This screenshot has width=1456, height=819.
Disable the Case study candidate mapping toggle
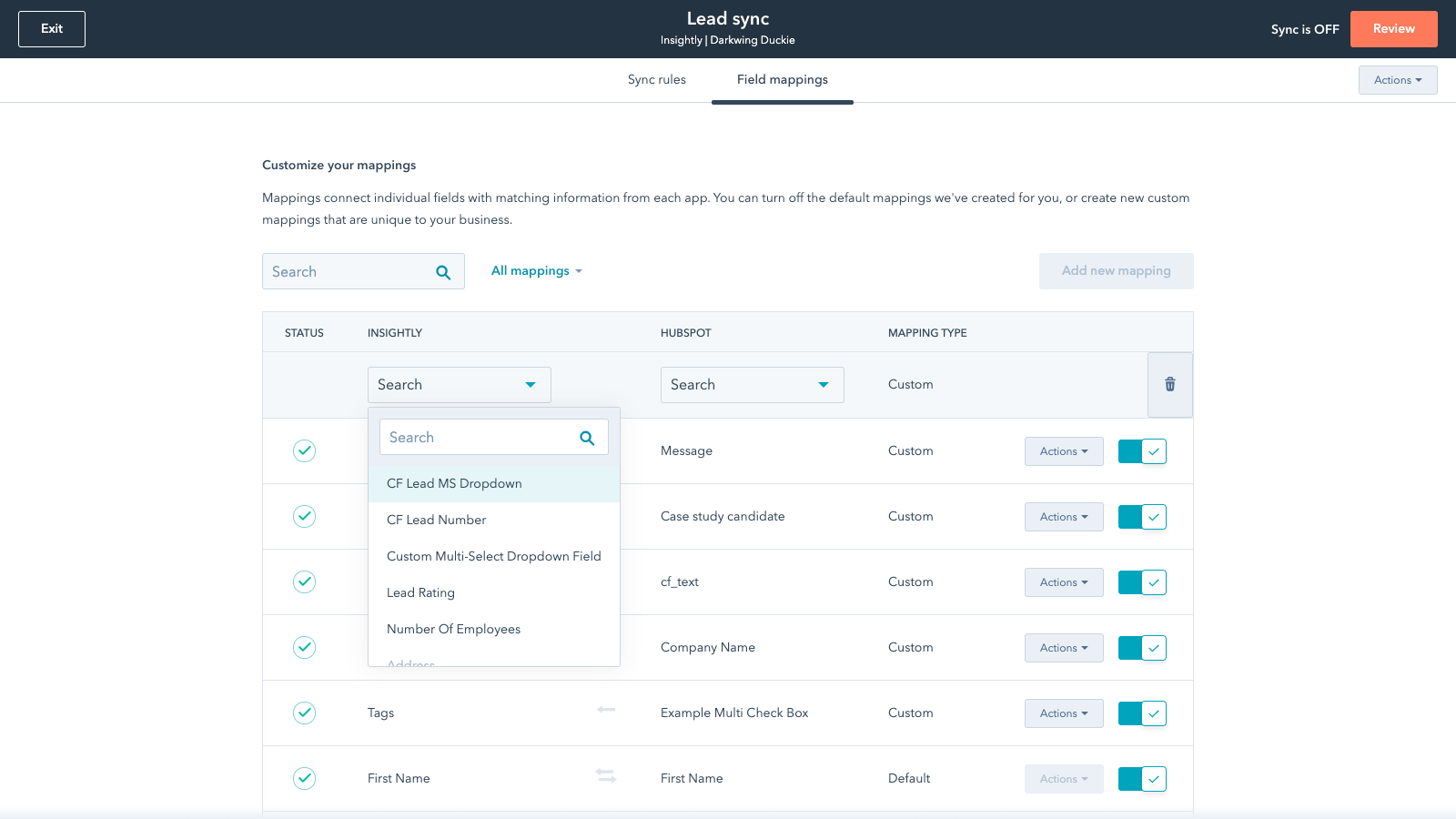point(1142,517)
